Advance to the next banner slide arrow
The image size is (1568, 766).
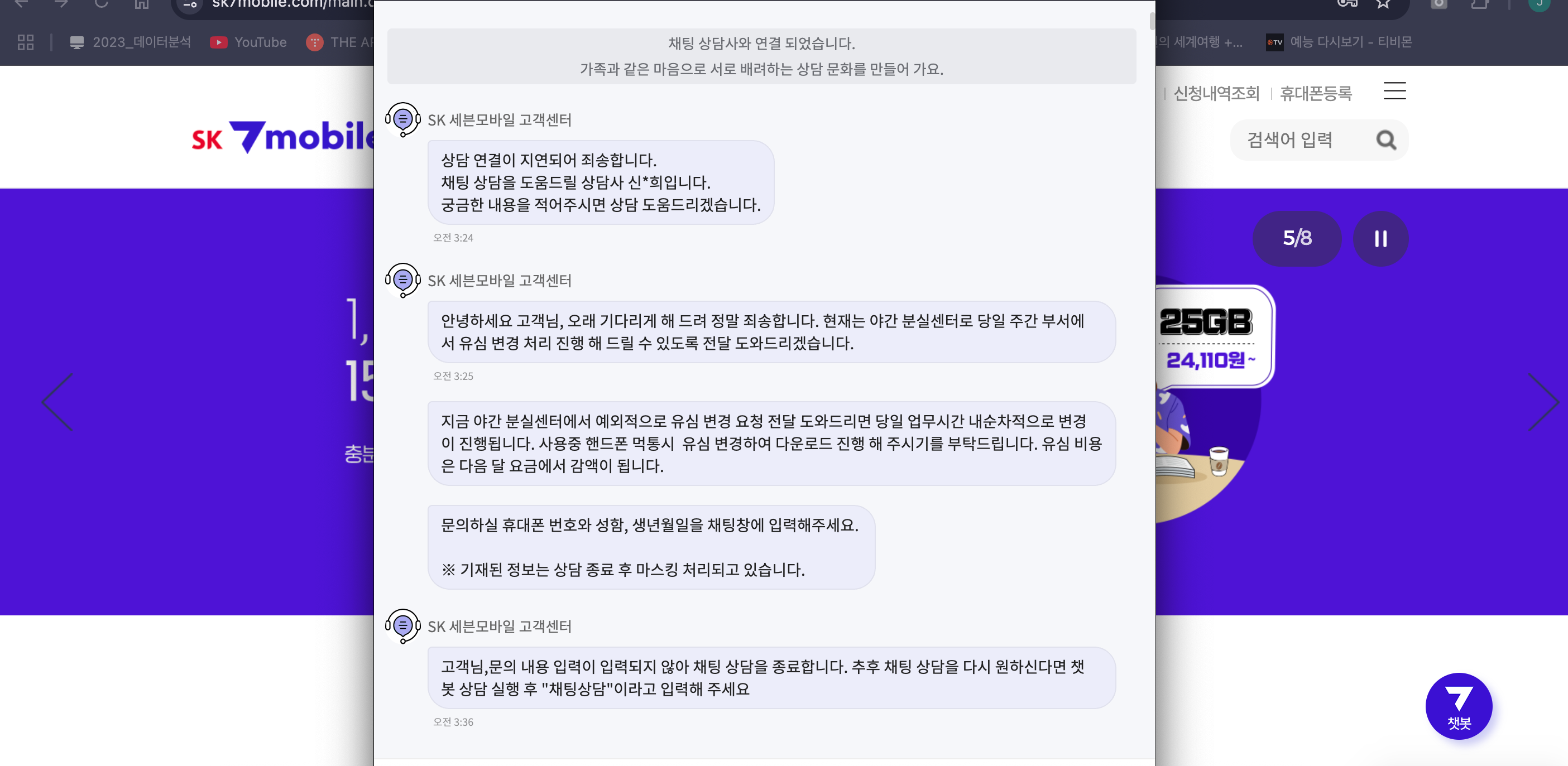pos(1543,402)
